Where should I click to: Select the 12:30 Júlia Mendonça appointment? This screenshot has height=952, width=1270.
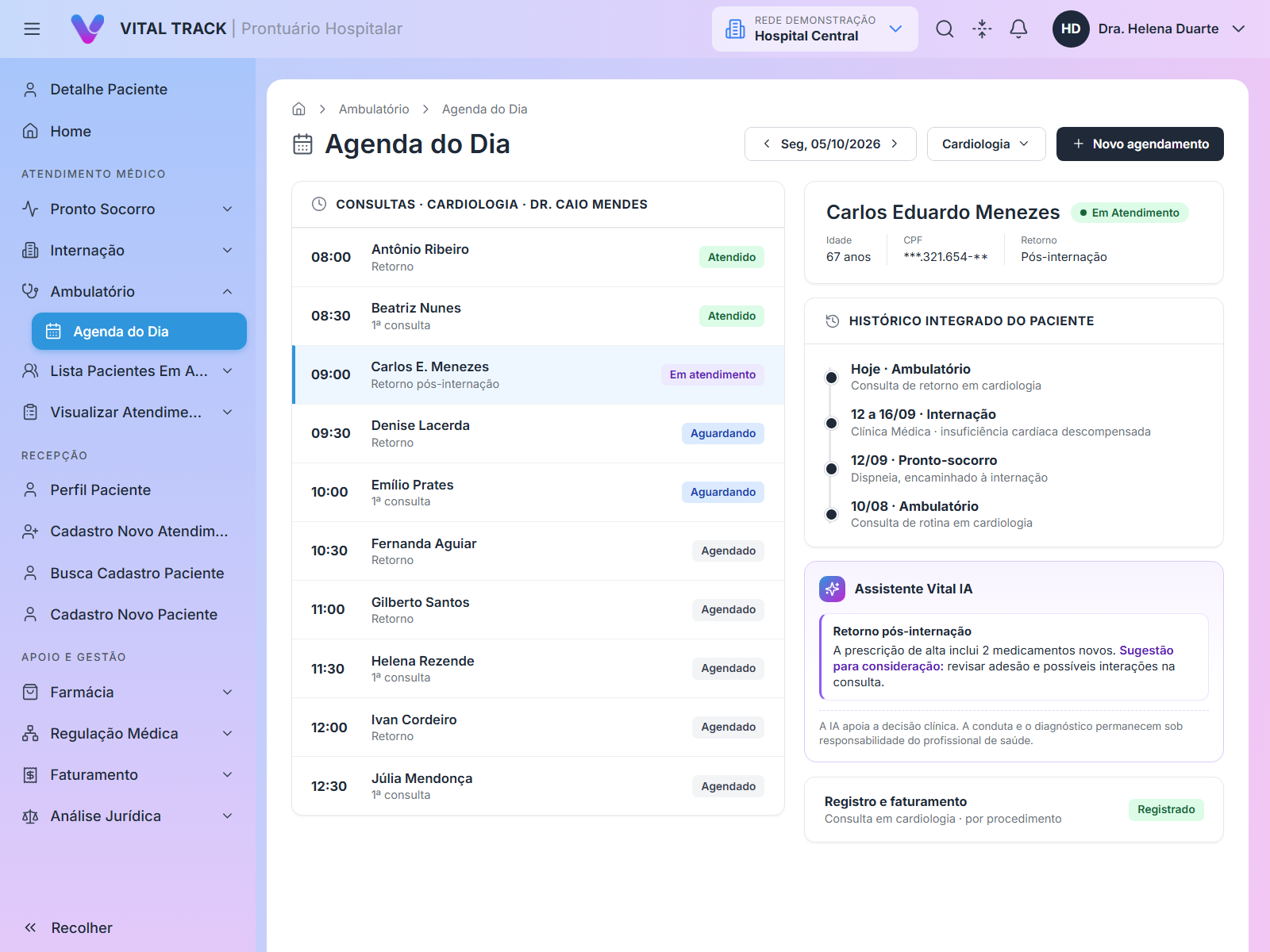click(x=538, y=786)
